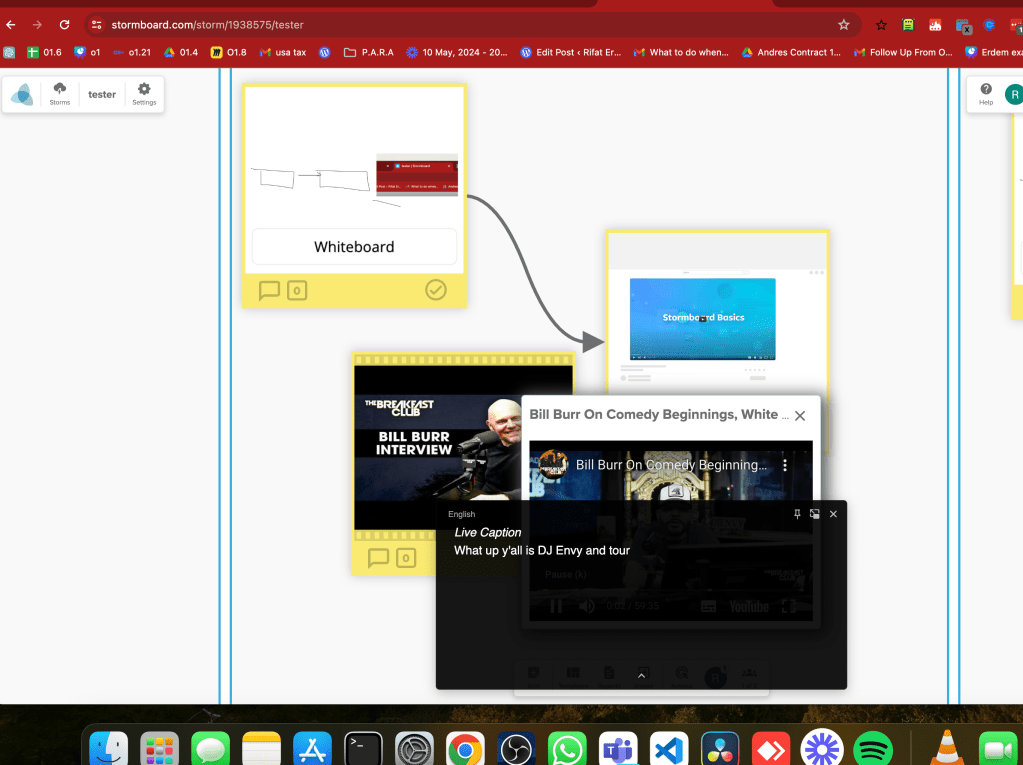Screen dimensions: 1023x765
Task: Click the stormboard.com address bar URL
Action: point(207,25)
